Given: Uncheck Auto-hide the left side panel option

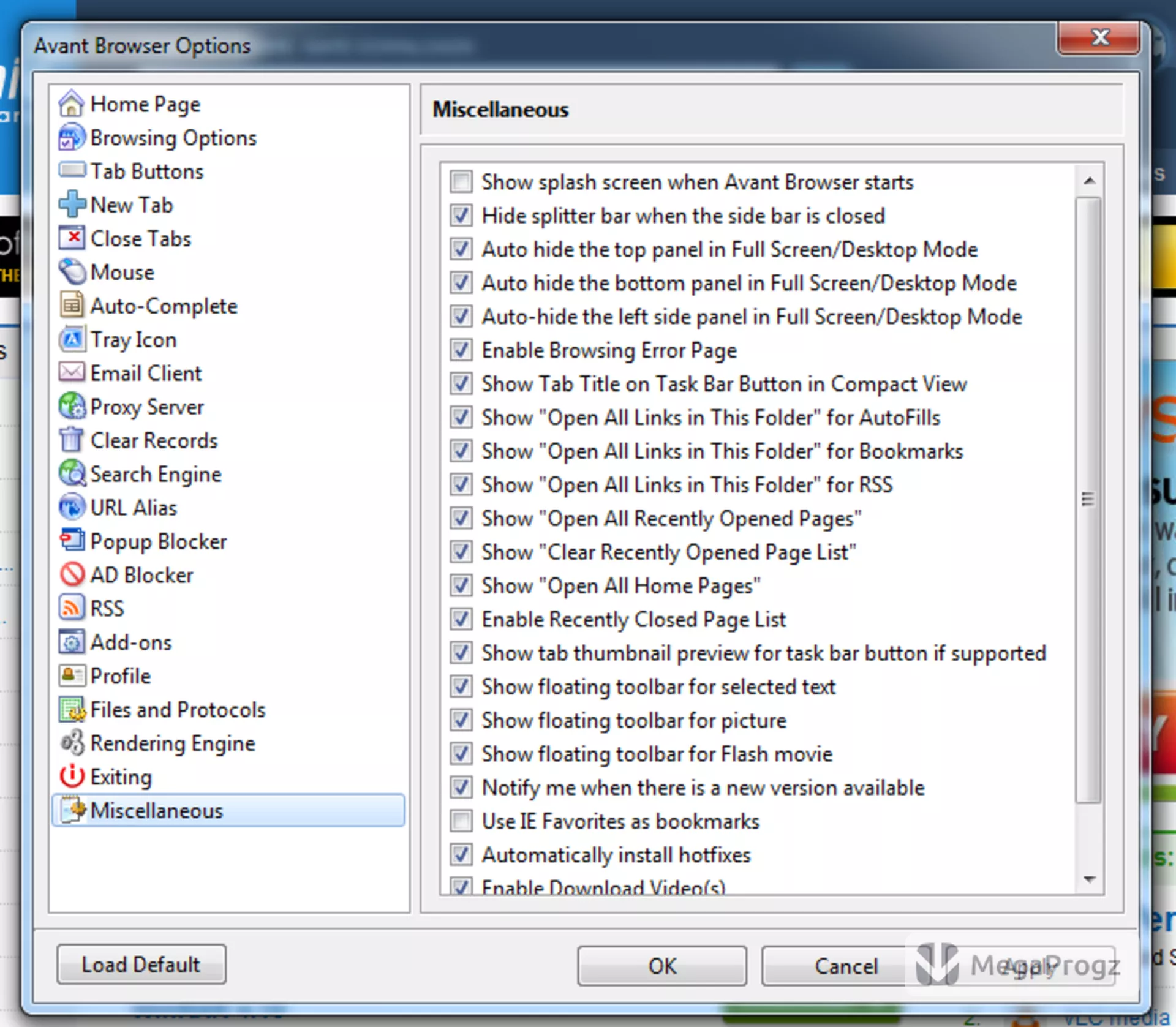Looking at the screenshot, I should 461,317.
